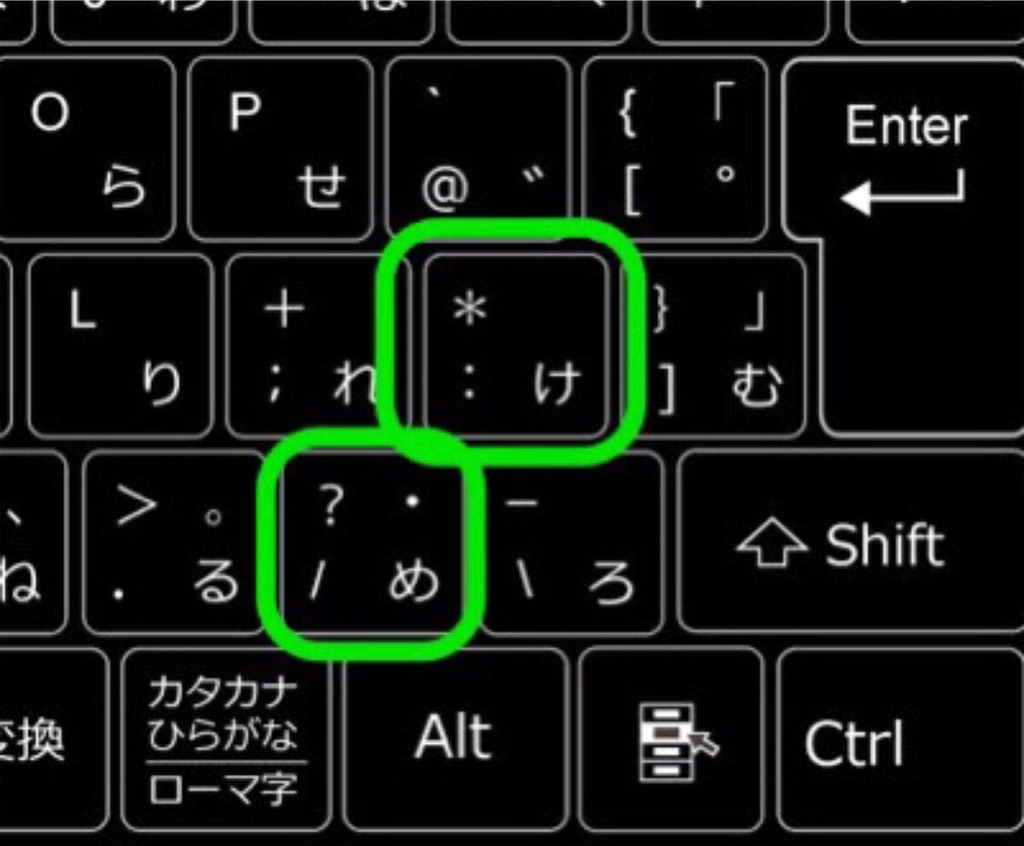Click the highlighted slash question め key
1024x846 pixels.
(372, 543)
